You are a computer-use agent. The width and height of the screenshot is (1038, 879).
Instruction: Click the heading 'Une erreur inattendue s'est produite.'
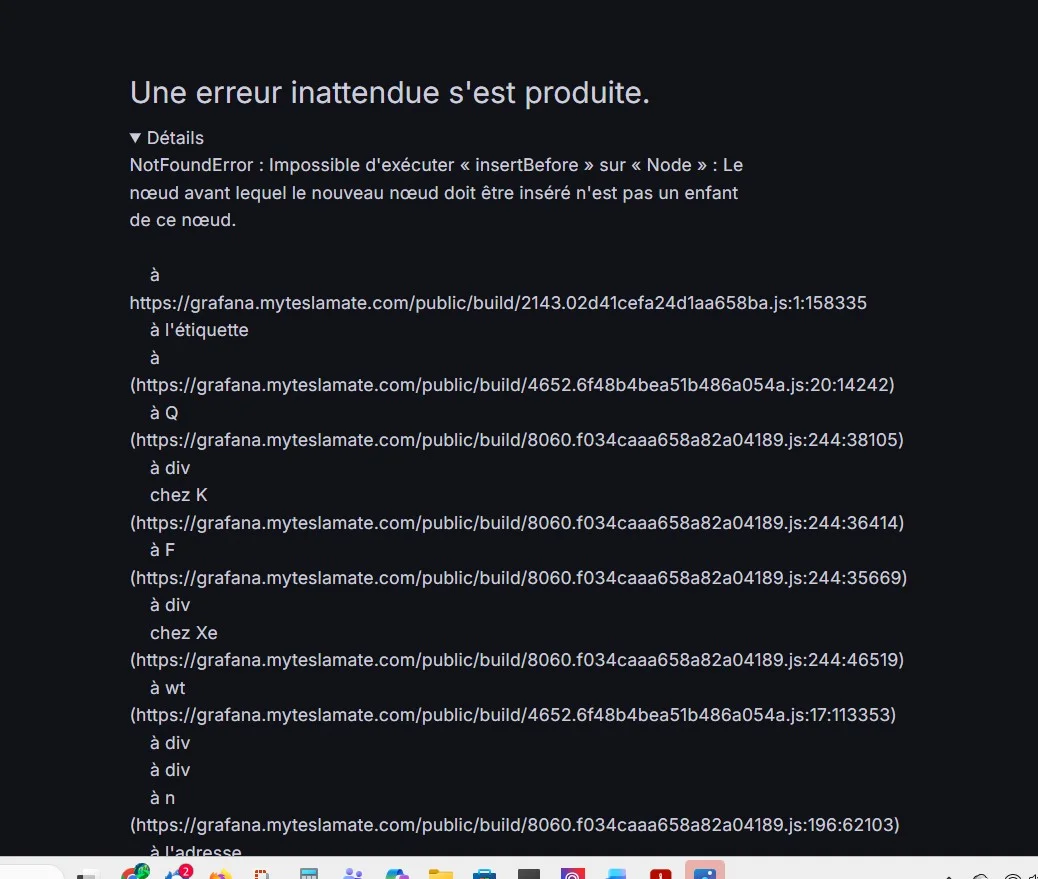(x=390, y=93)
